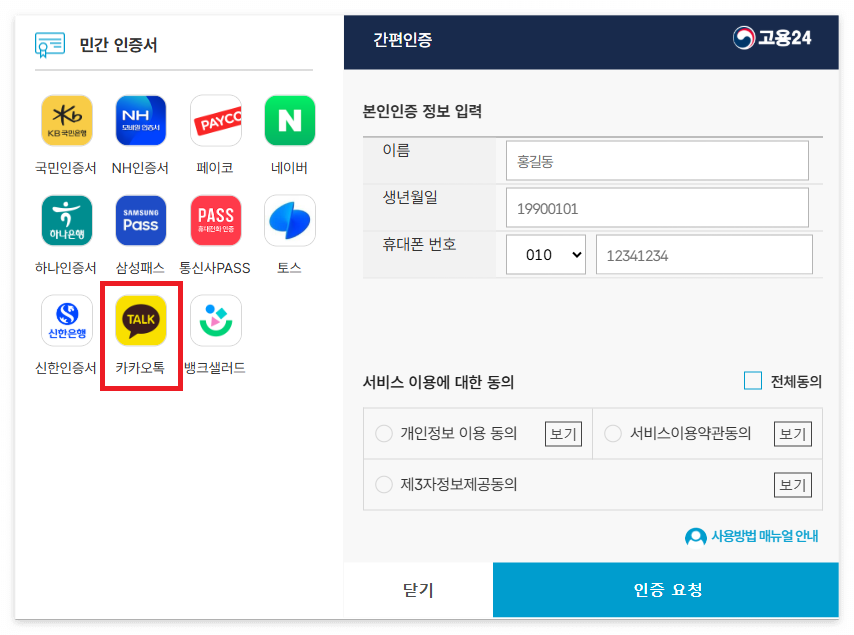Click the 신한인증서 label text
Image resolution: width=854 pixels, height=635 pixels.
pyautogui.click(x=66, y=368)
